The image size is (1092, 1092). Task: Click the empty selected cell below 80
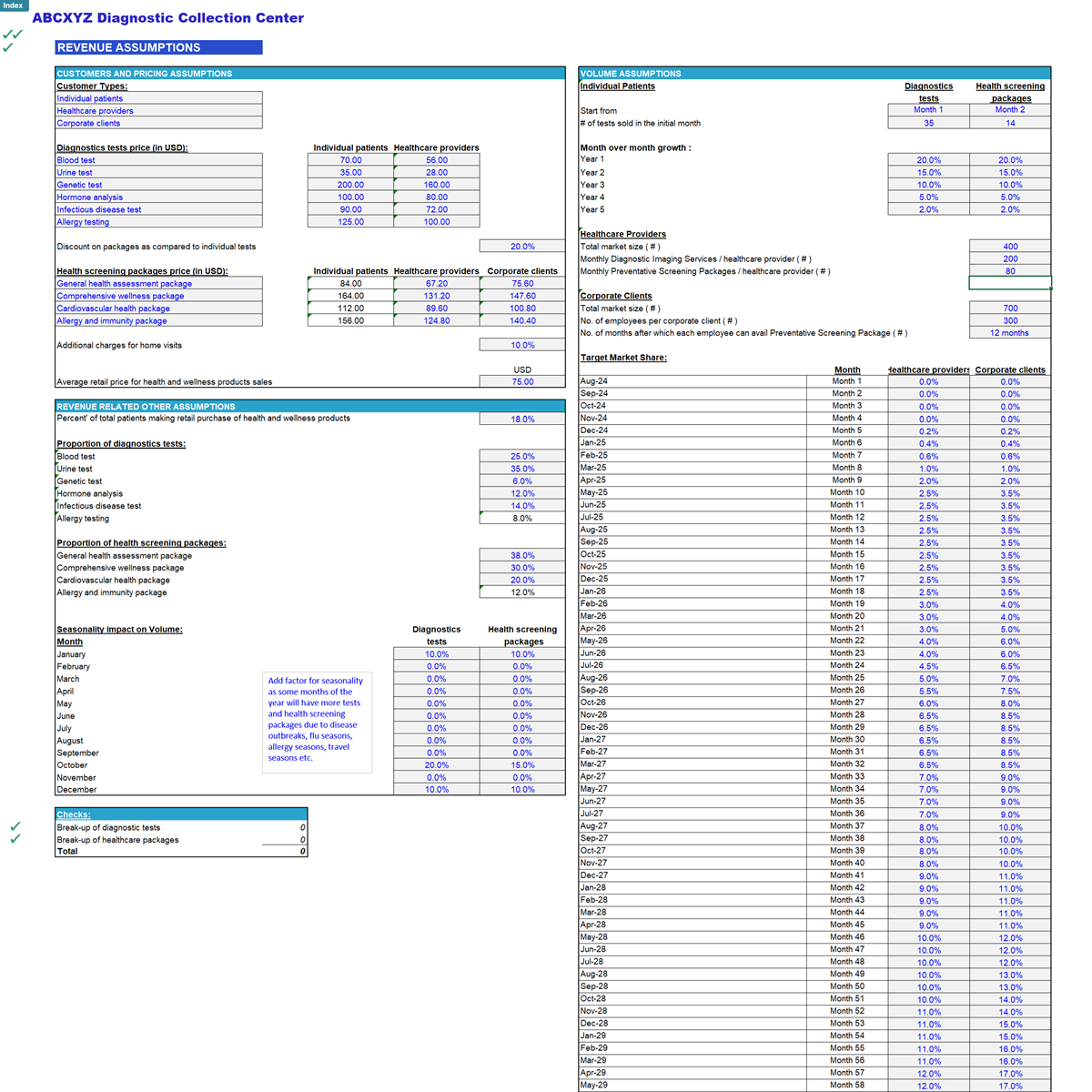(x=1010, y=283)
